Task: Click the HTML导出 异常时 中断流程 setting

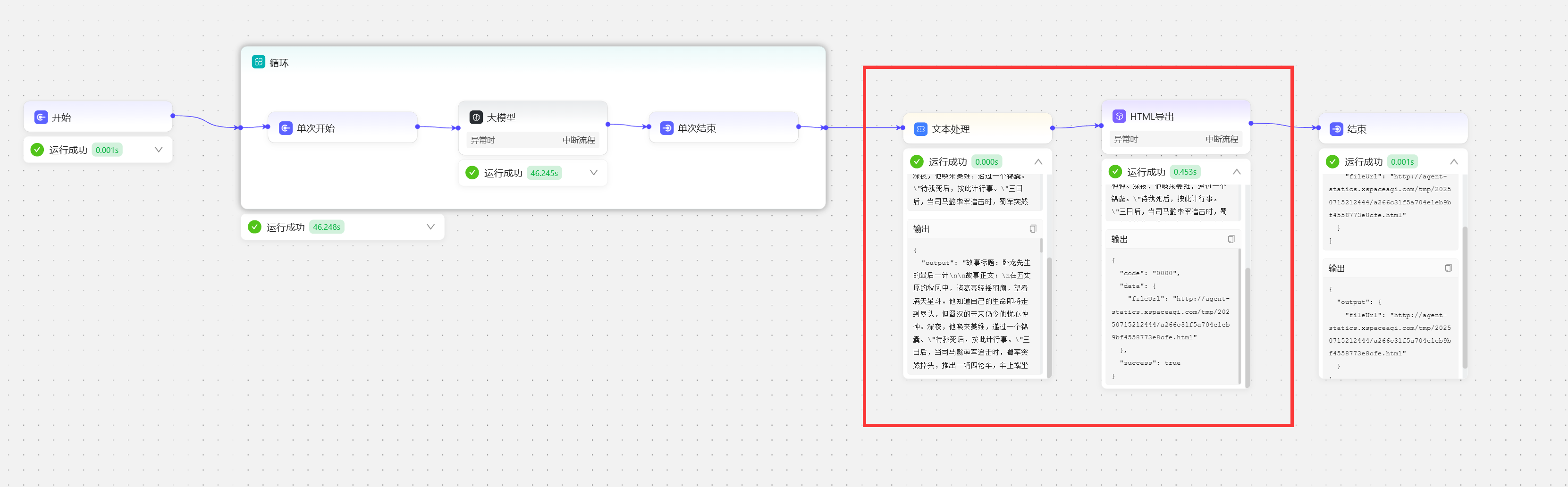Action: (x=1175, y=139)
